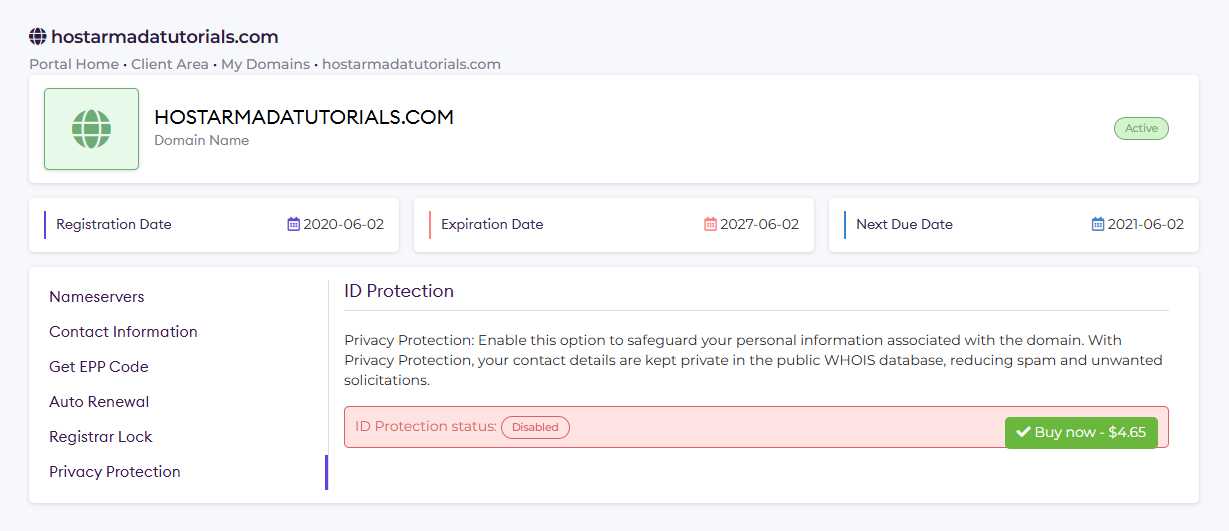Open the Registrar Lock section
Image resolution: width=1229 pixels, height=531 pixels.
101,437
